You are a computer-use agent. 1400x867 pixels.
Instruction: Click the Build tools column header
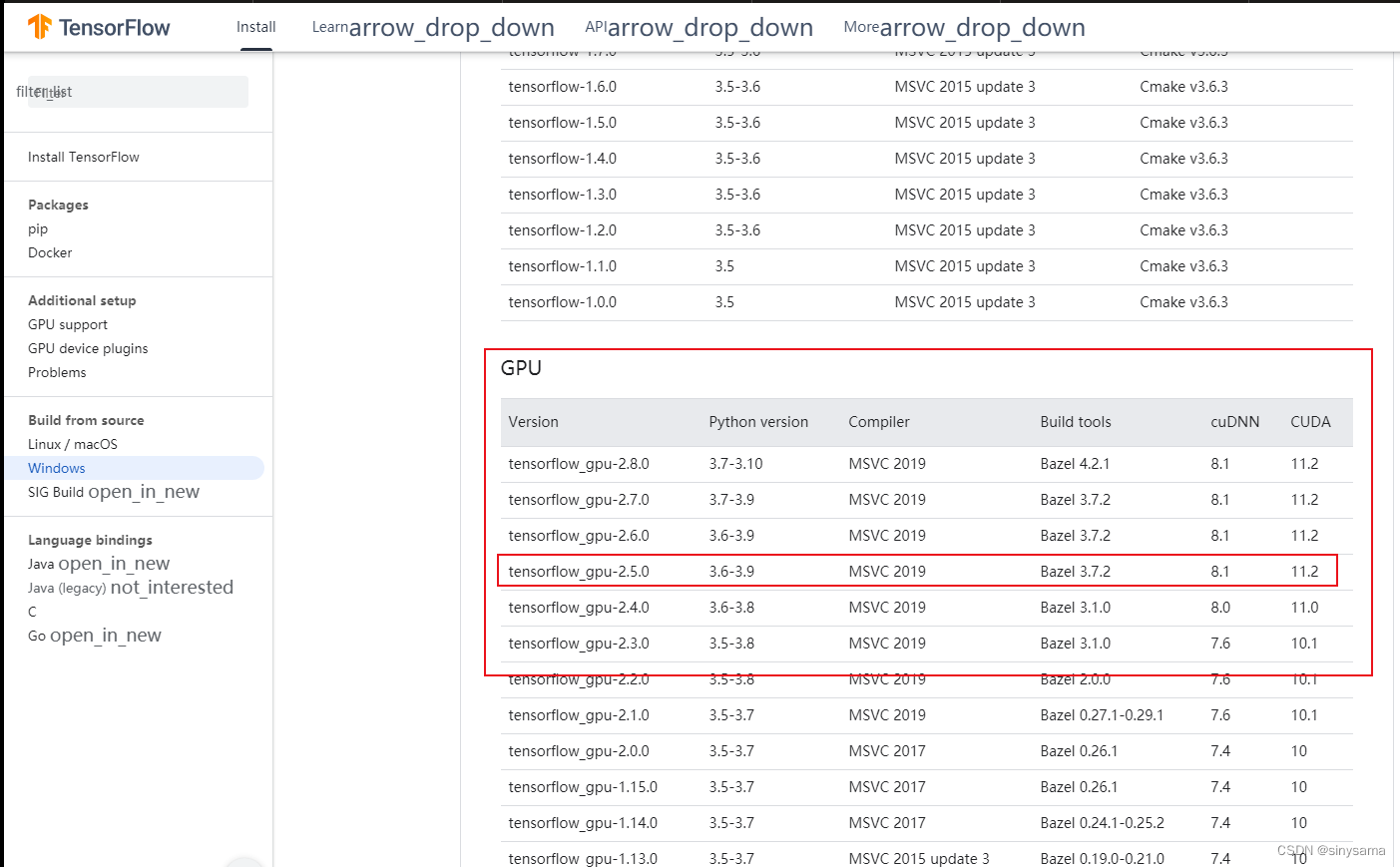[x=1076, y=422]
